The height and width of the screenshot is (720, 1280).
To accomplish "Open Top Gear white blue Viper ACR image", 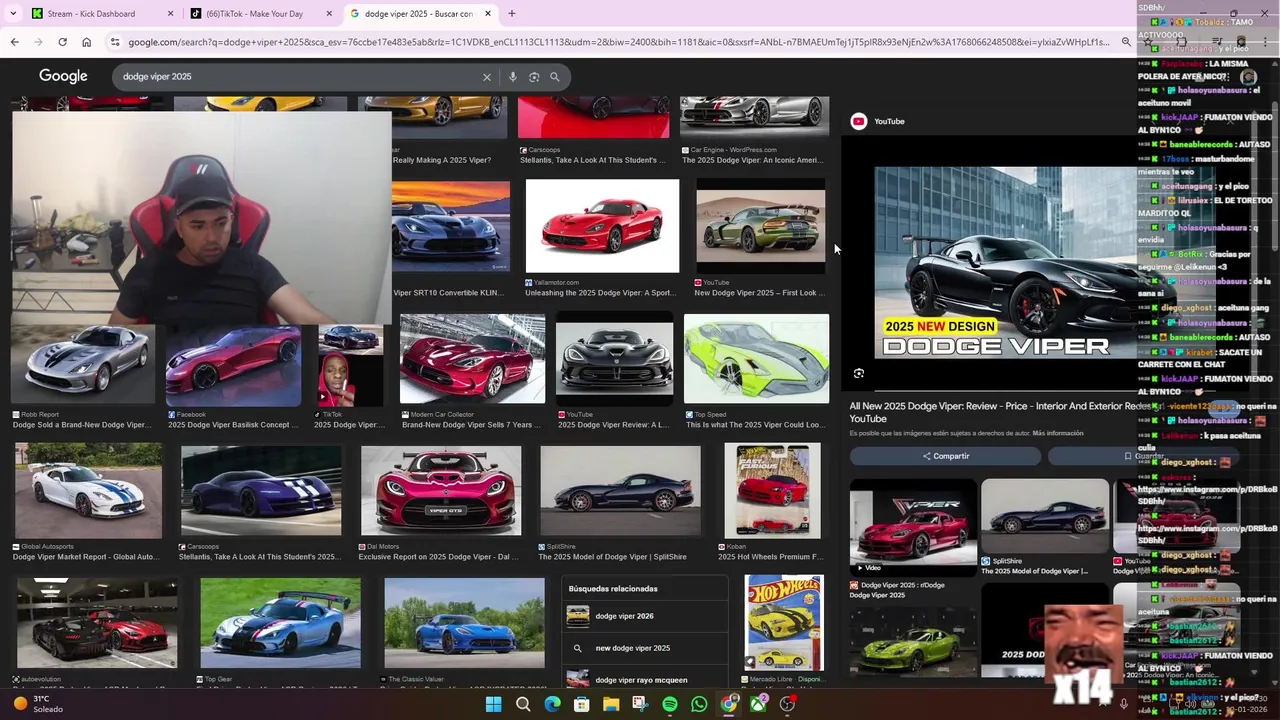I will [x=280, y=623].
